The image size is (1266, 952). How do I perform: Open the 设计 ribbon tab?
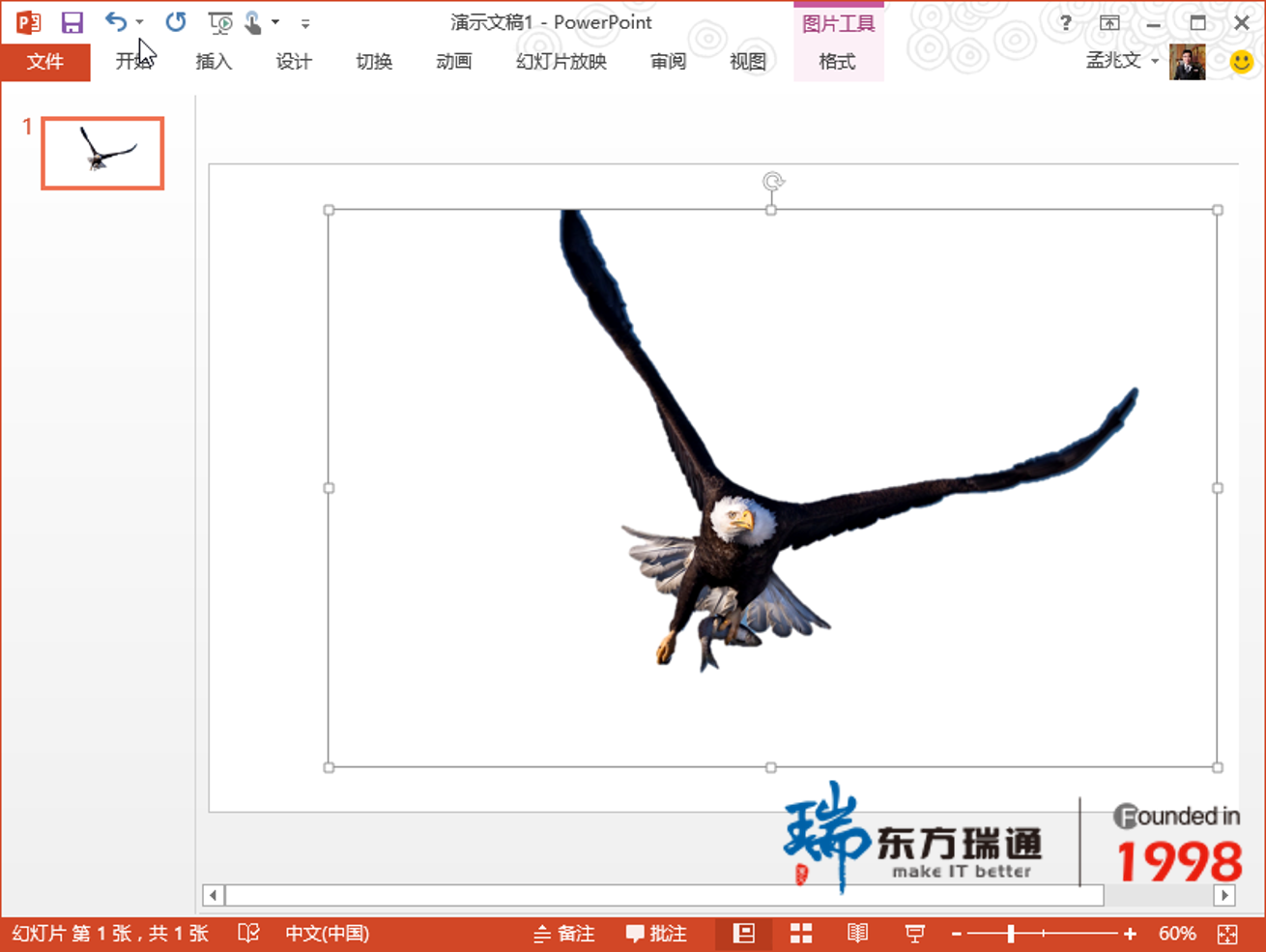(294, 62)
